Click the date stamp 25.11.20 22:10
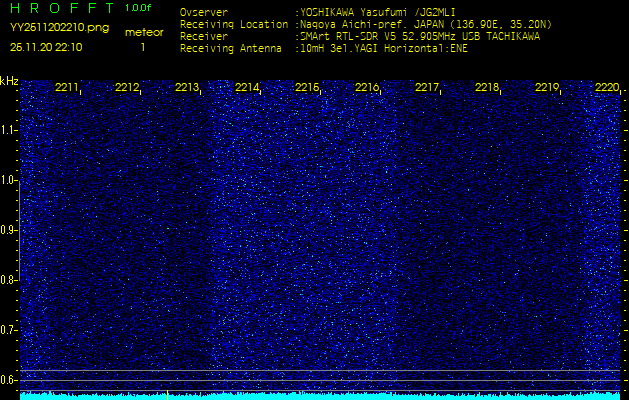The height and width of the screenshot is (400, 629). pos(46,47)
